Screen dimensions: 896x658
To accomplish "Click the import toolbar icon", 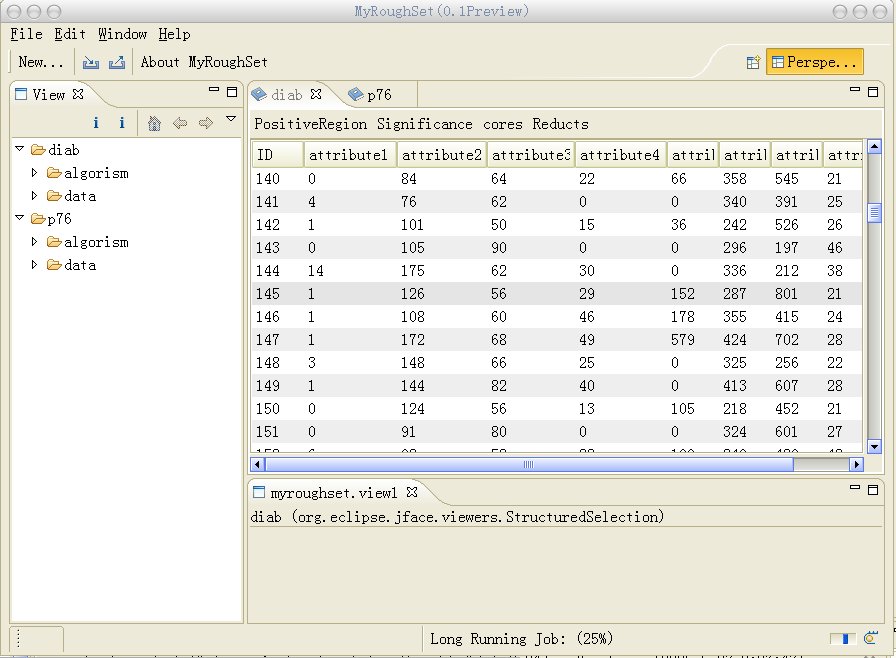I will click(x=90, y=62).
